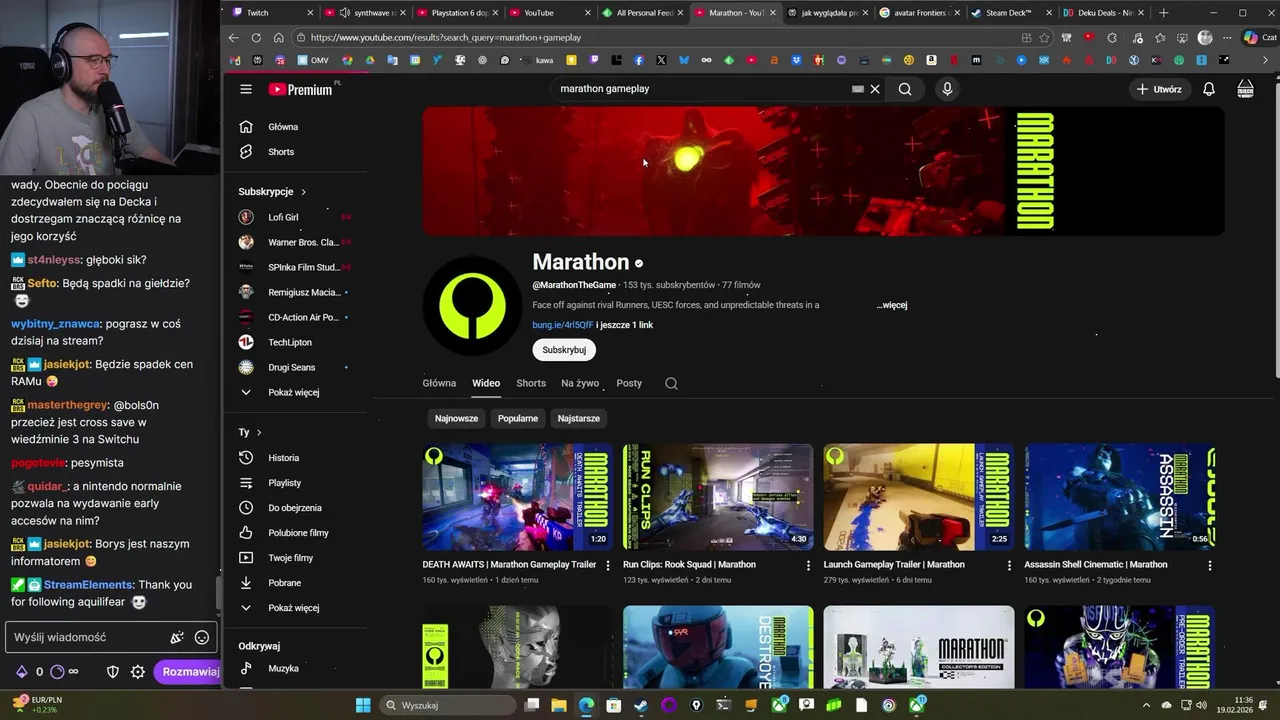1280x720 pixels.
Task: Open Run Clips: Rook Squad thumbnail
Action: [x=718, y=497]
